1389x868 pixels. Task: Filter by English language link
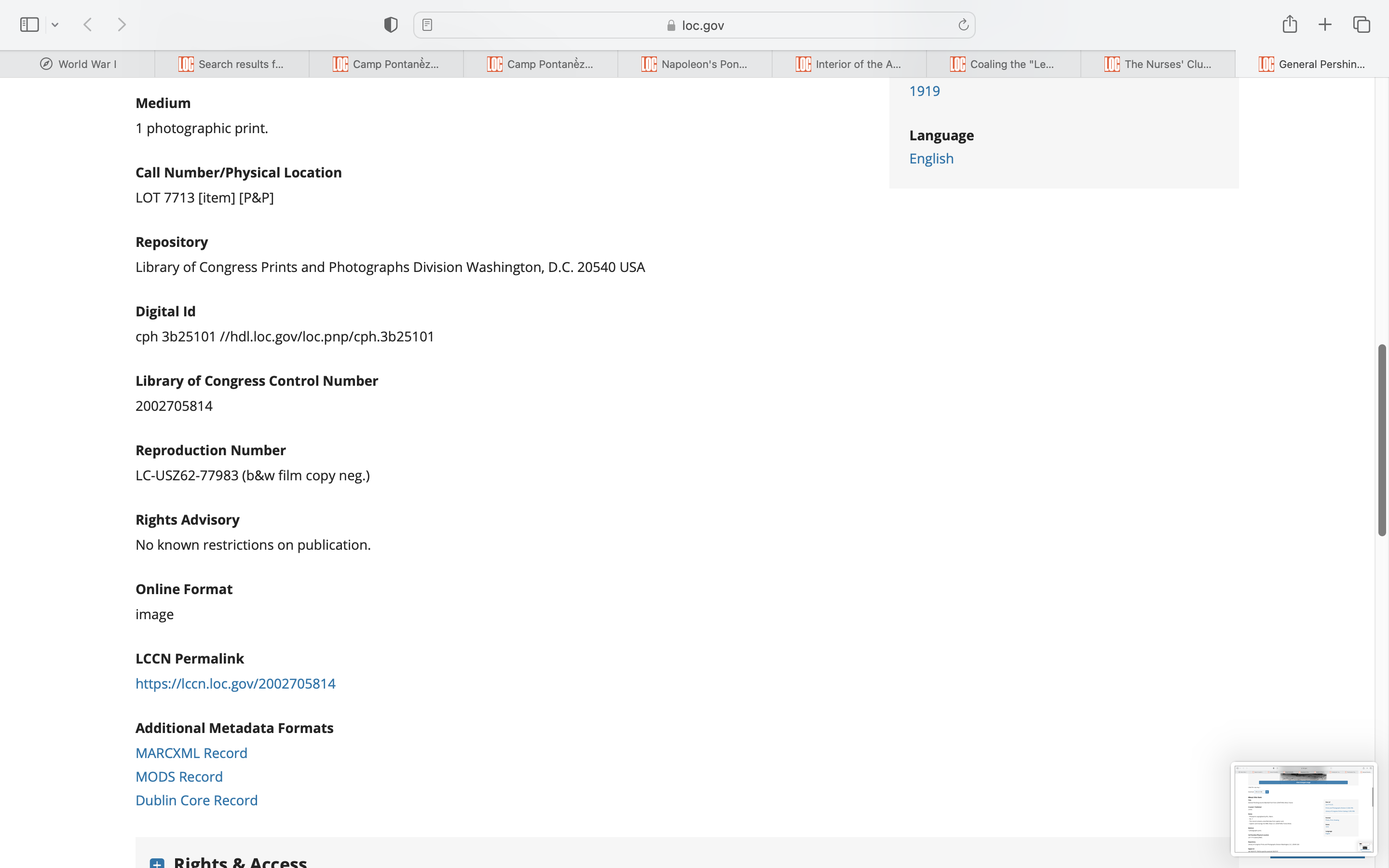(931, 159)
